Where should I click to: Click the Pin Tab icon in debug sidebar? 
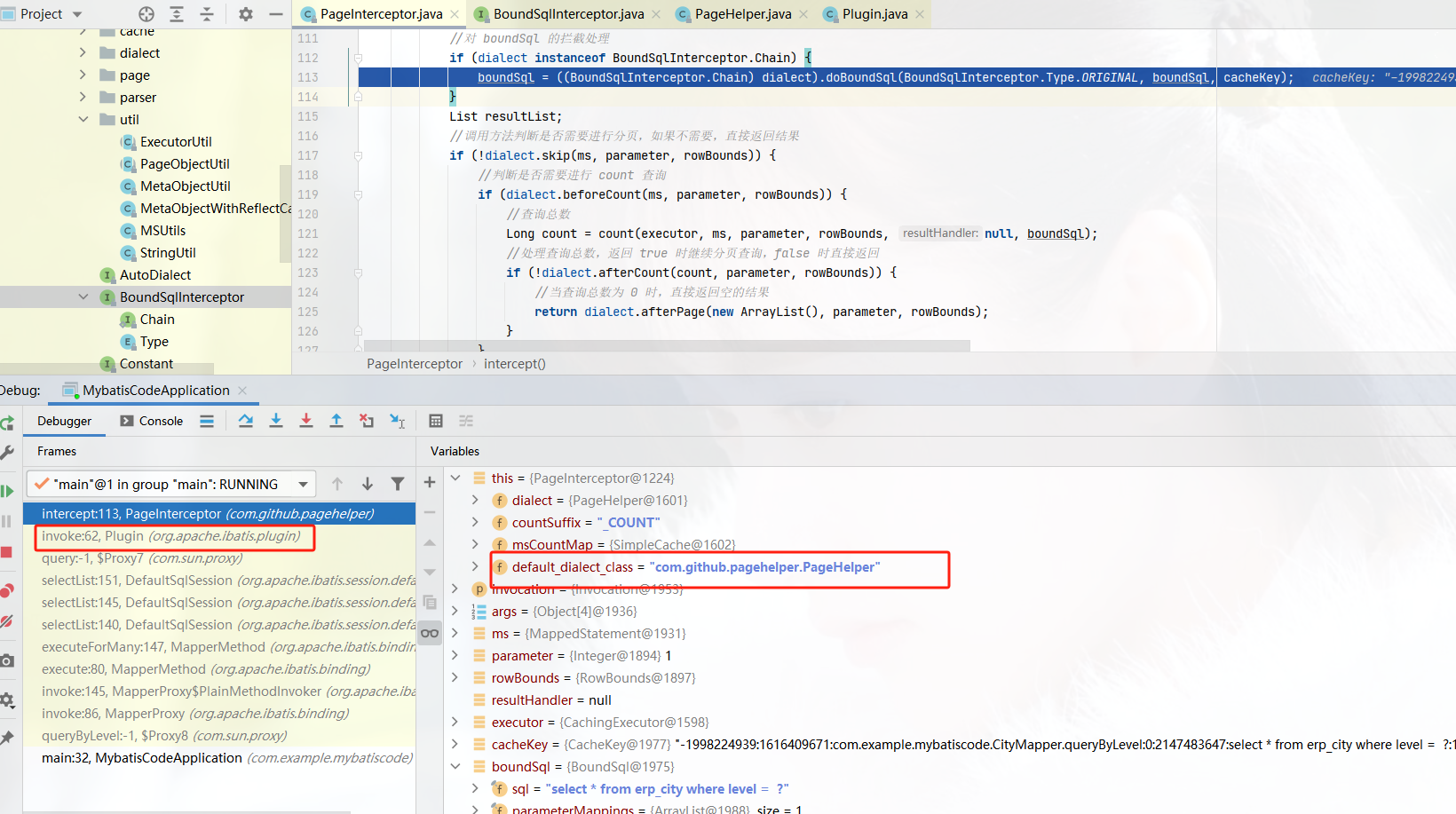click(6, 738)
